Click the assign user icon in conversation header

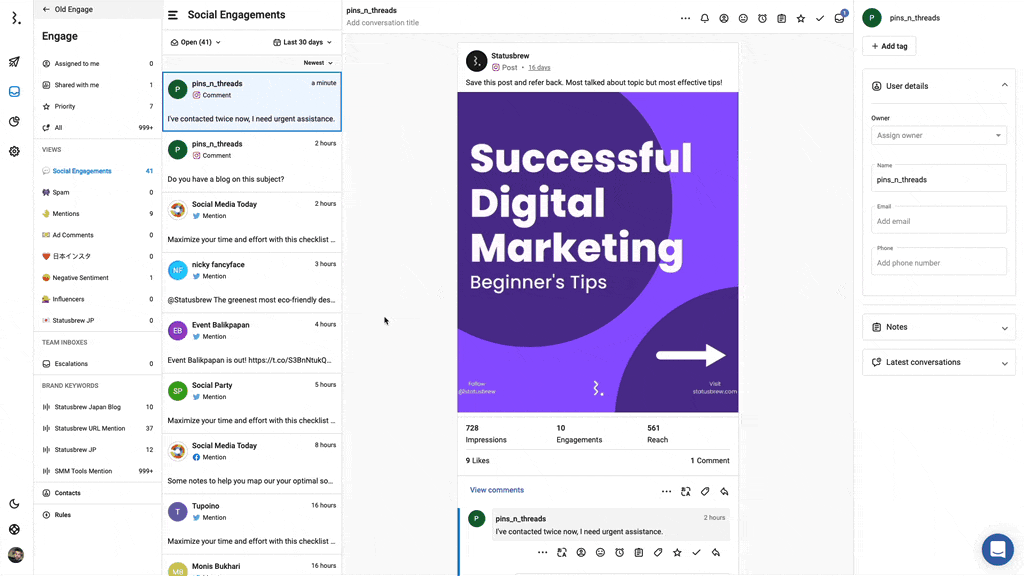click(x=724, y=18)
